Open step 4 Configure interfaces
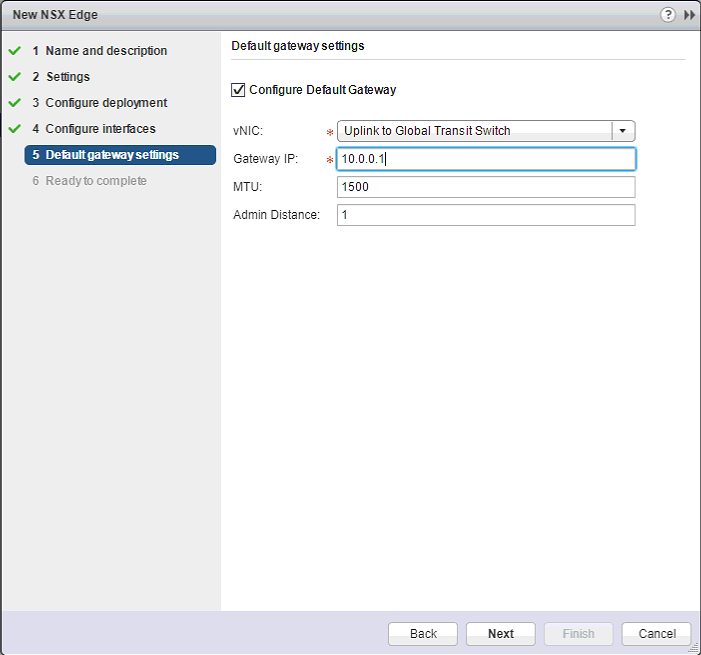Screen dimensions: 701x655 pos(100,129)
